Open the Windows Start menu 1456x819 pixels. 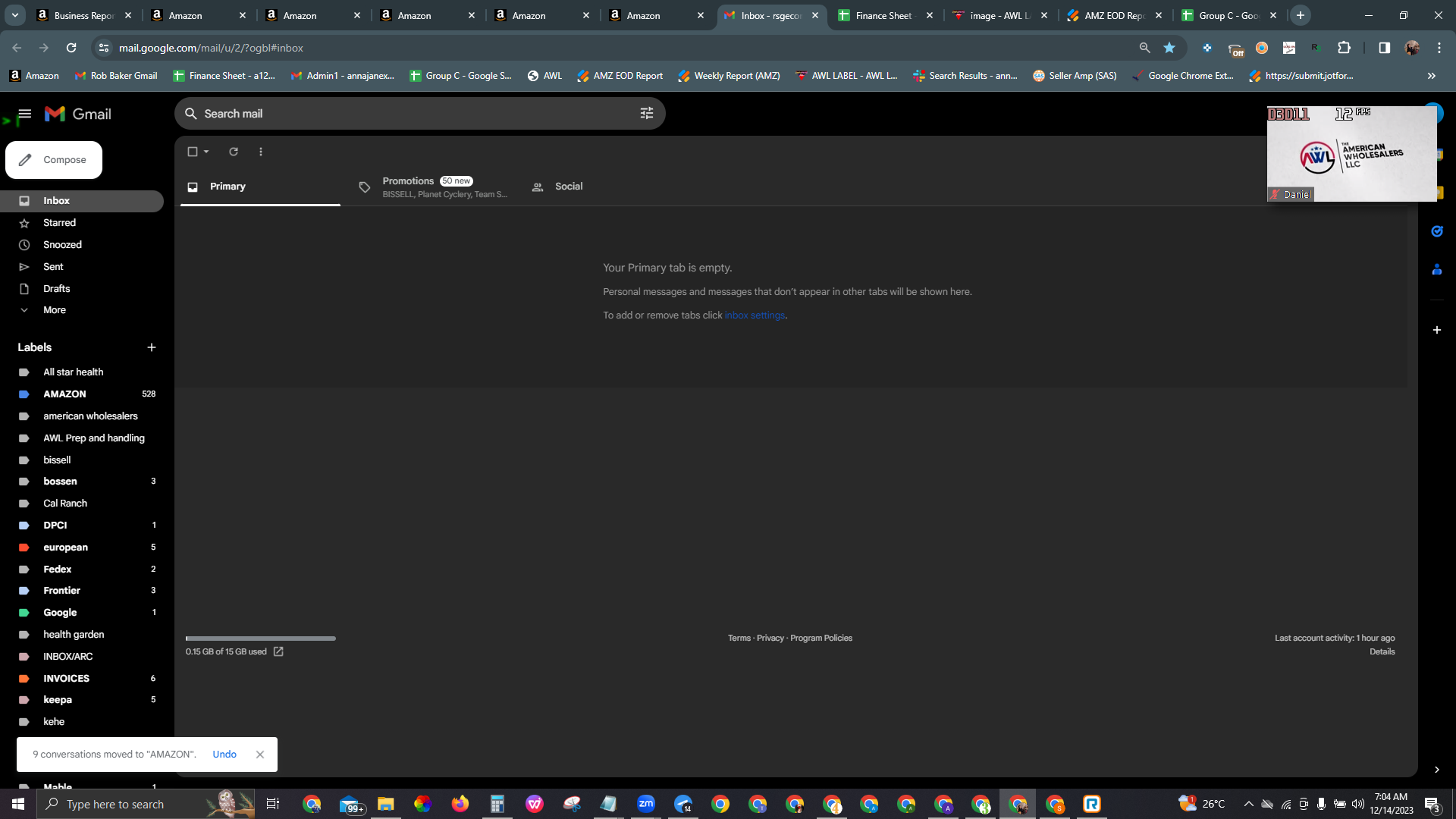coord(18,804)
